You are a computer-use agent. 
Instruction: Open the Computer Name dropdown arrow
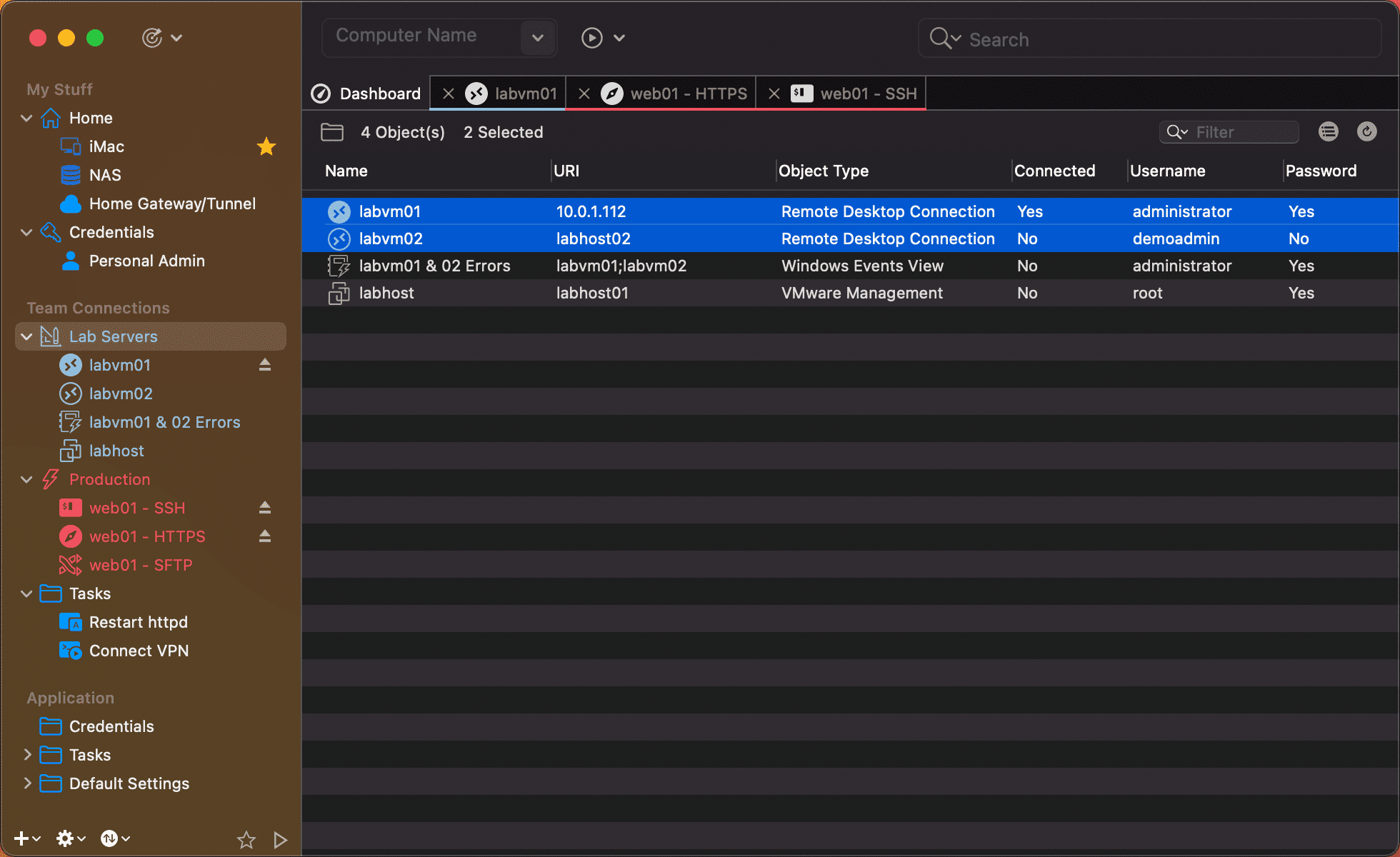click(x=538, y=37)
